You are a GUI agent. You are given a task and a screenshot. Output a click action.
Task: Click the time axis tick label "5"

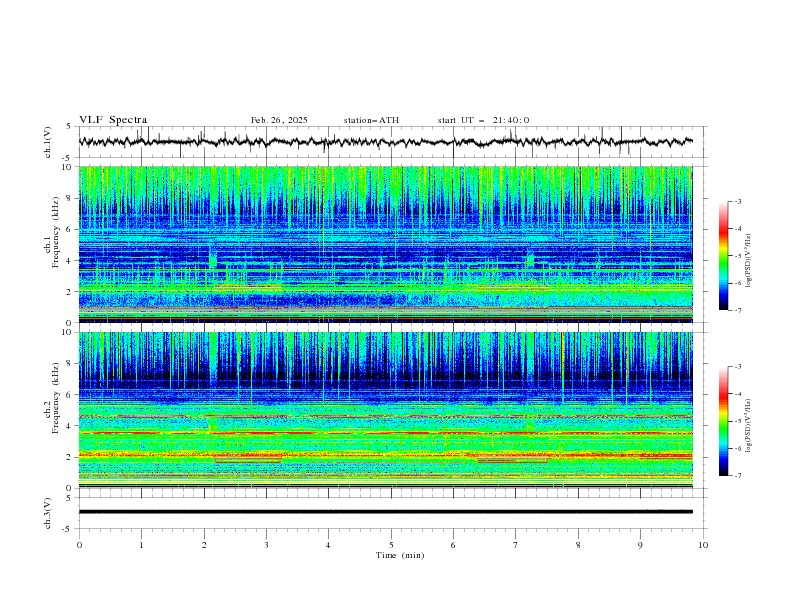(x=391, y=545)
